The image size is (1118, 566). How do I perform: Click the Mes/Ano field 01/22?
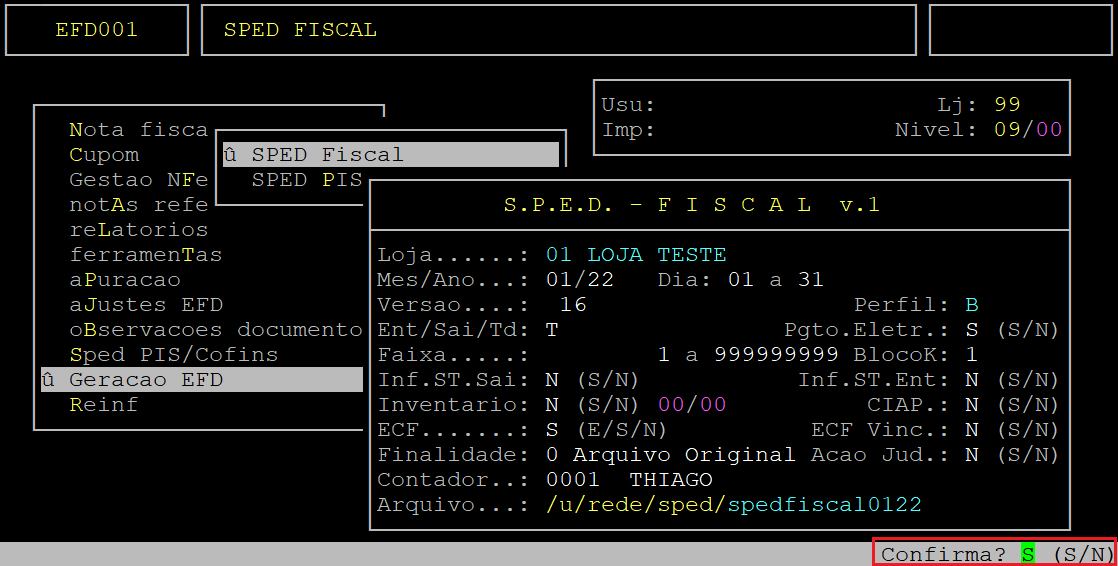580,279
